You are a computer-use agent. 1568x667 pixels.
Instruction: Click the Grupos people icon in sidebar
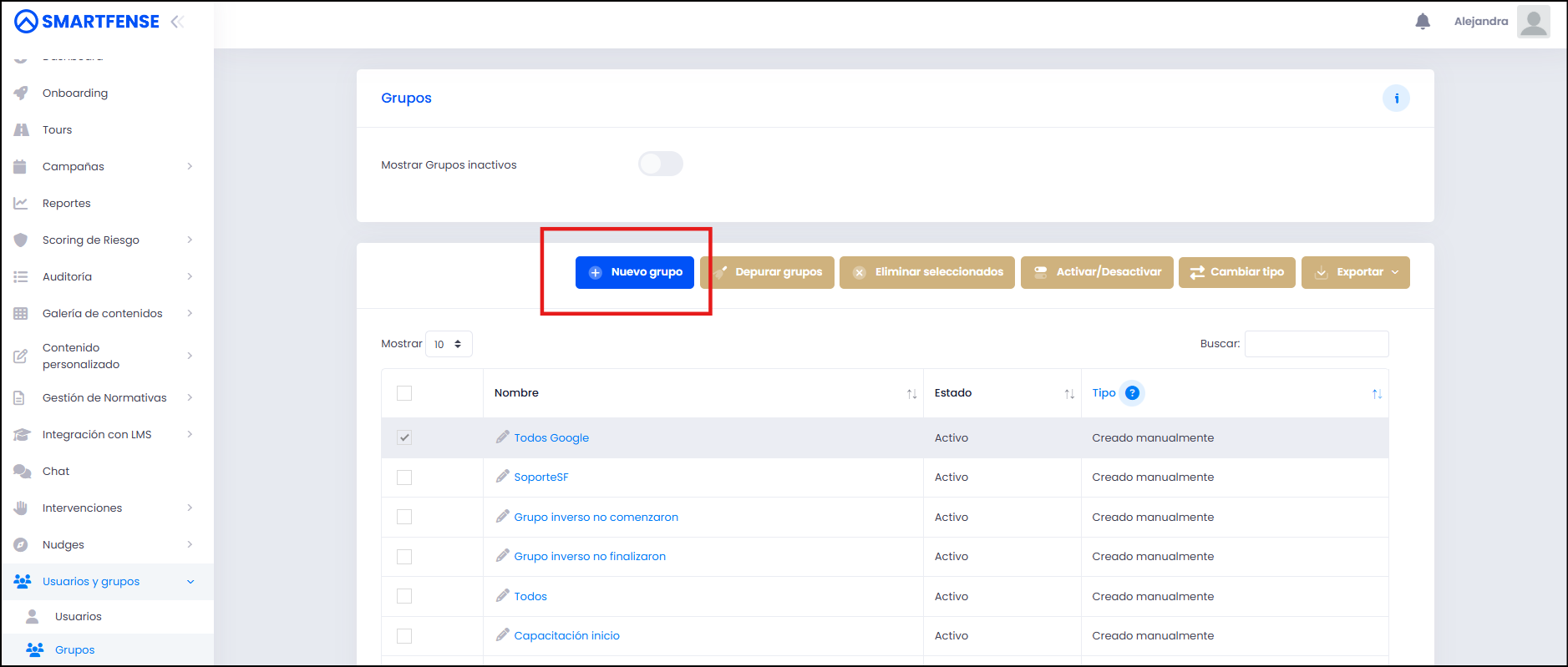click(35, 649)
